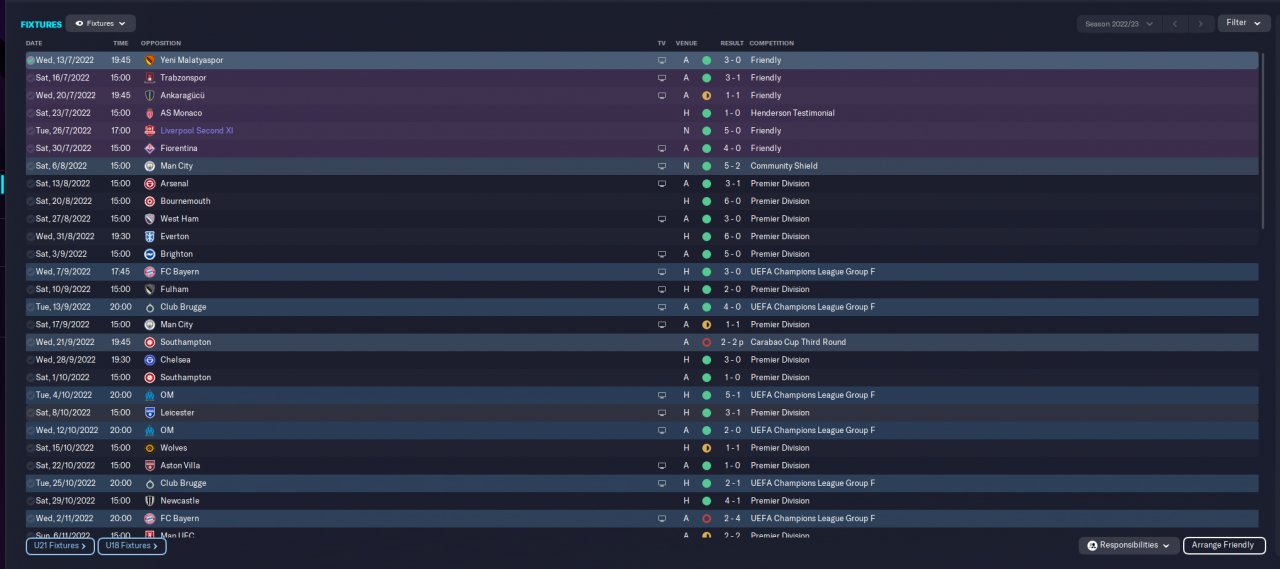Go to U21 Fixtures
The width and height of the screenshot is (1280, 569).
pos(60,546)
